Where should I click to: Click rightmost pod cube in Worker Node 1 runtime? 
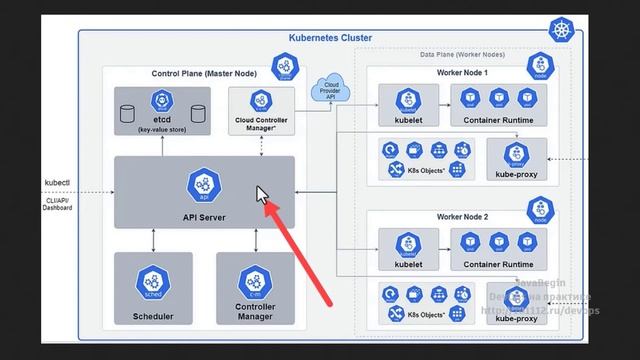pyautogui.click(x=527, y=98)
